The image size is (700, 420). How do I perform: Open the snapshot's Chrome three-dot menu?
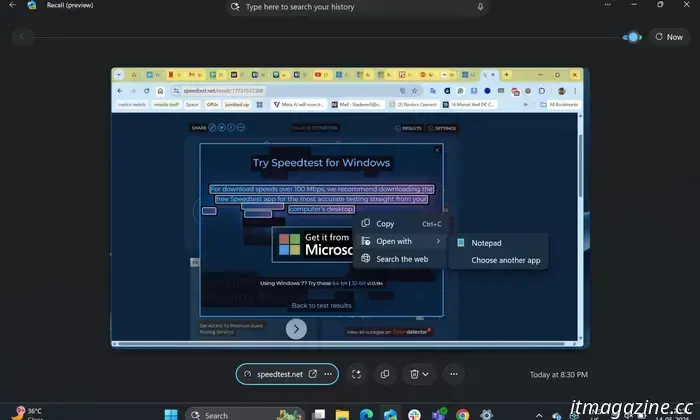point(575,91)
